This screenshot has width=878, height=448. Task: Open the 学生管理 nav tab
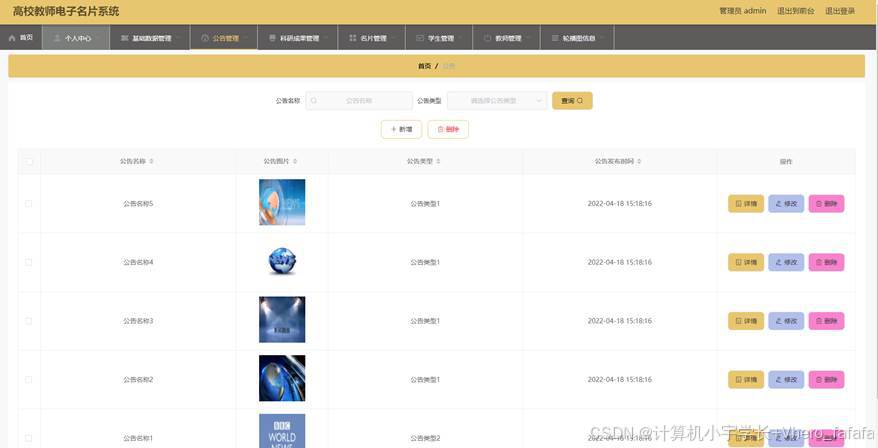point(438,38)
